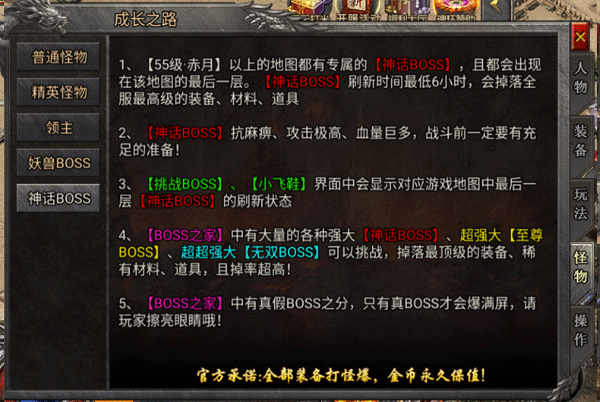Switch to the 玩法 side tab
Image resolution: width=600 pixels, height=402 pixels.
(580, 204)
